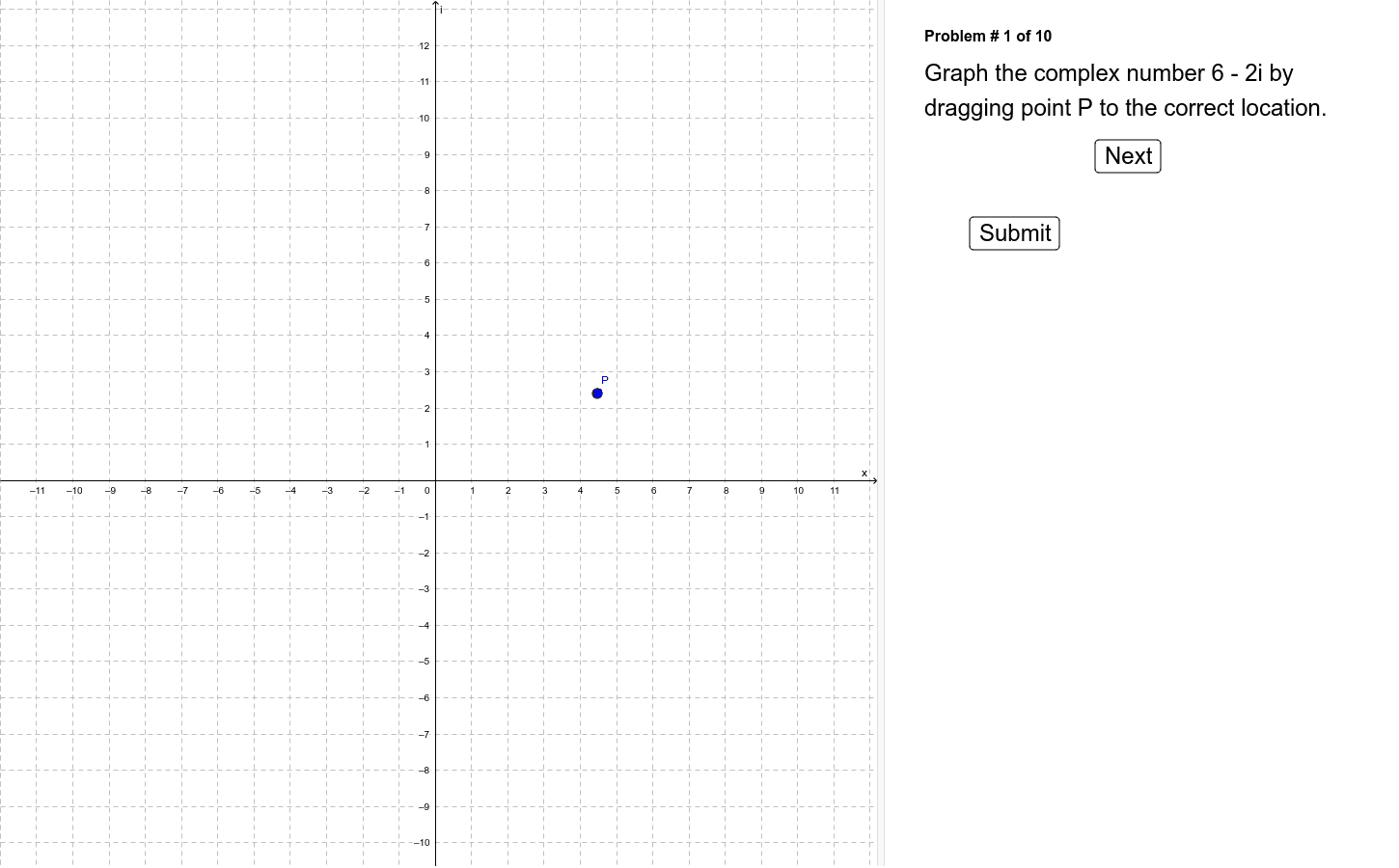Image resolution: width=1399 pixels, height=868 pixels.
Task: Click the Submit button
Action: (1015, 233)
